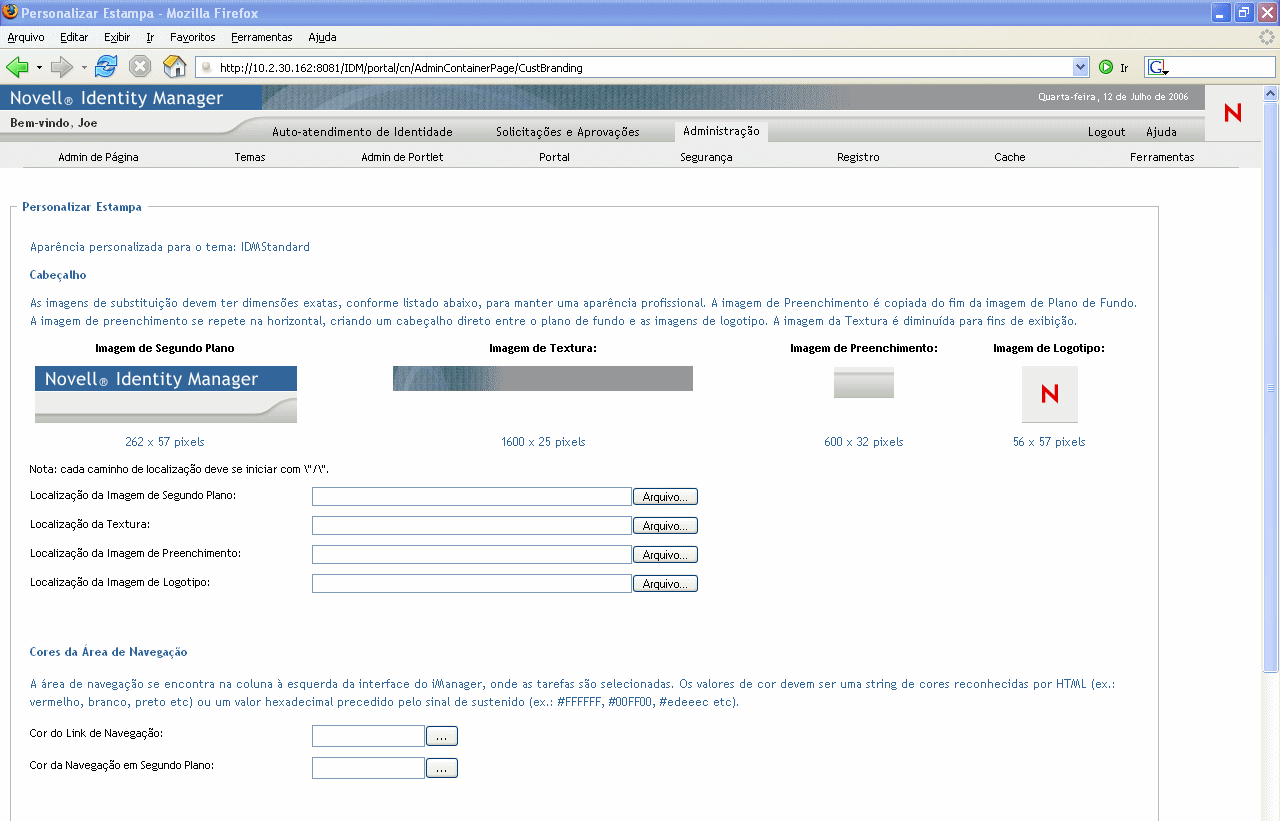Screen dimensions: 1280x821
Task: Focus the Localização da Imagem de Logotipo field
Action: click(x=472, y=583)
